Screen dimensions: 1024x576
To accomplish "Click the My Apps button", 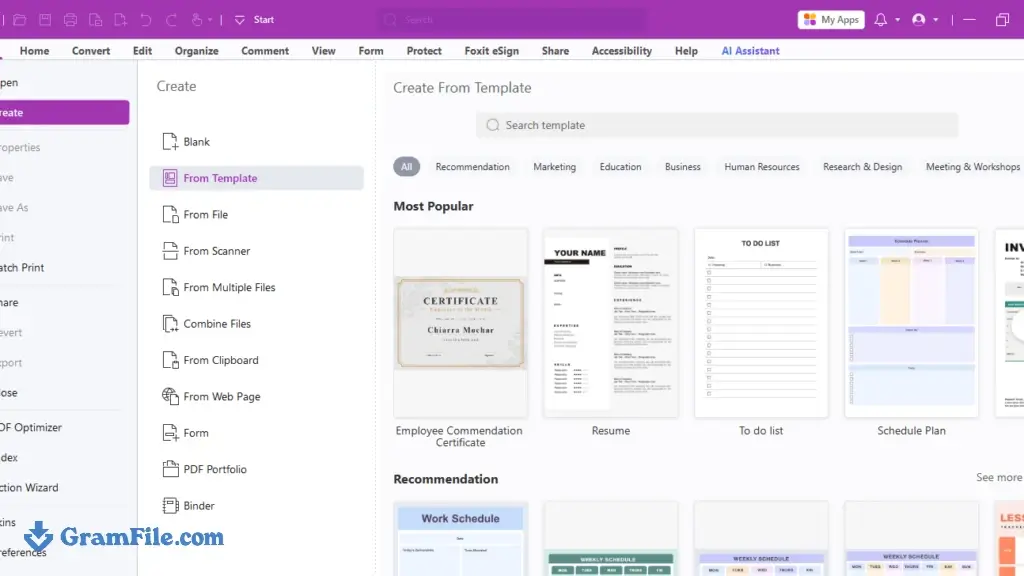I will pyautogui.click(x=831, y=20).
